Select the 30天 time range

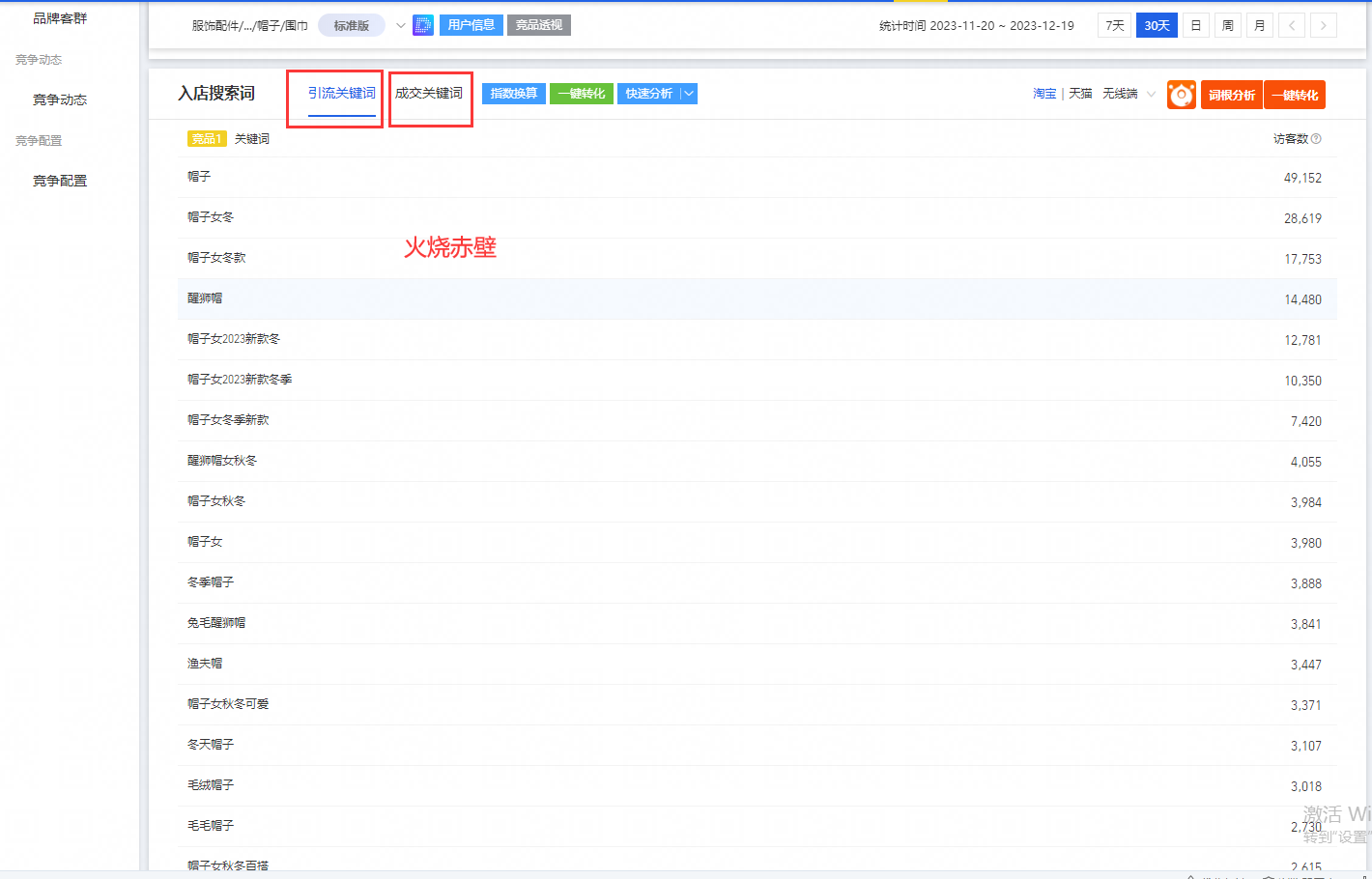[x=1157, y=26]
